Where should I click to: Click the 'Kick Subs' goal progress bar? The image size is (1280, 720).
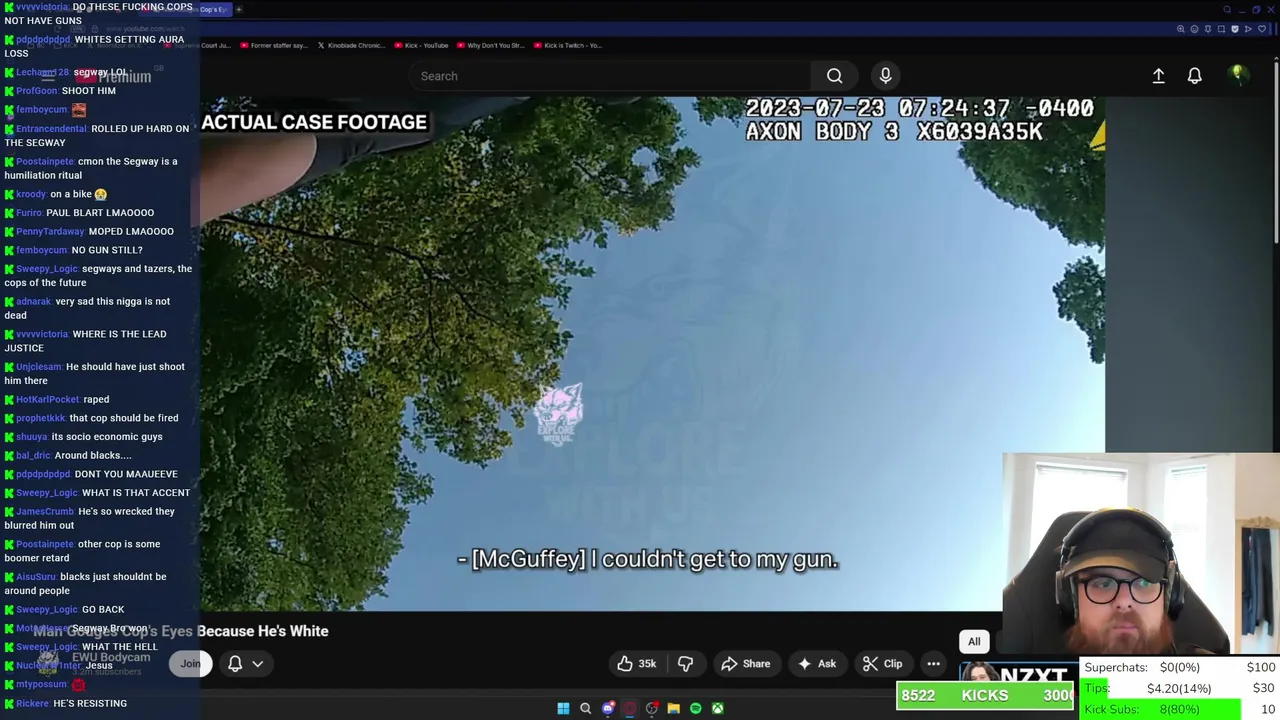click(1180, 709)
